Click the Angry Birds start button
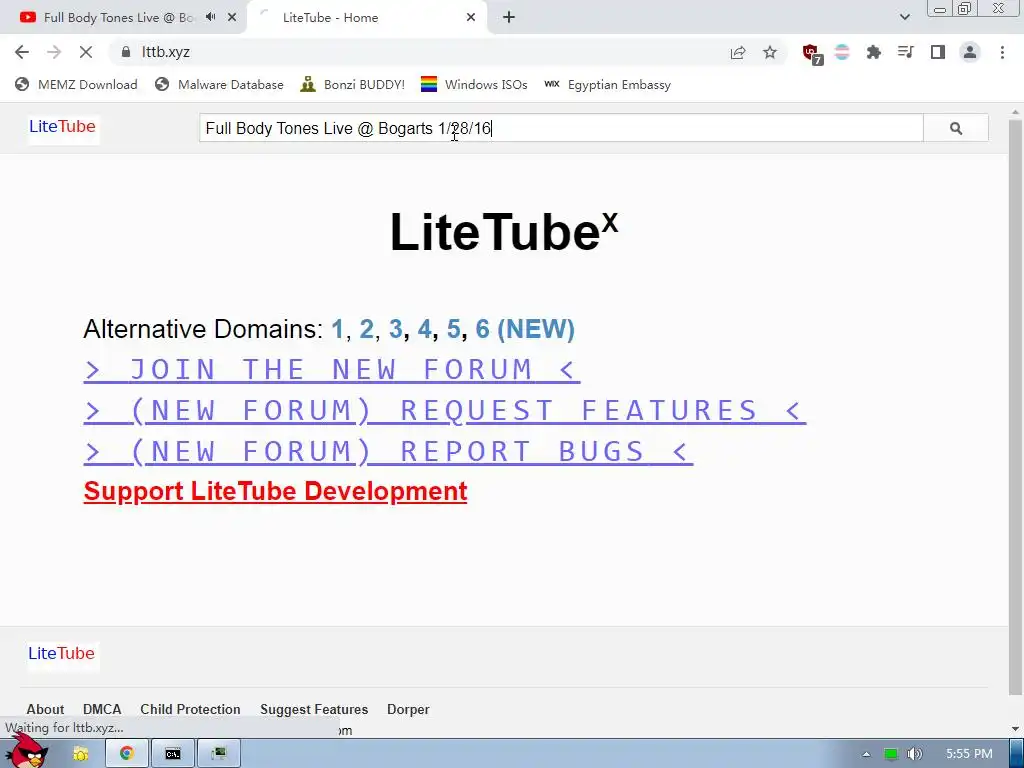This screenshot has height=768, width=1024. [x=27, y=752]
